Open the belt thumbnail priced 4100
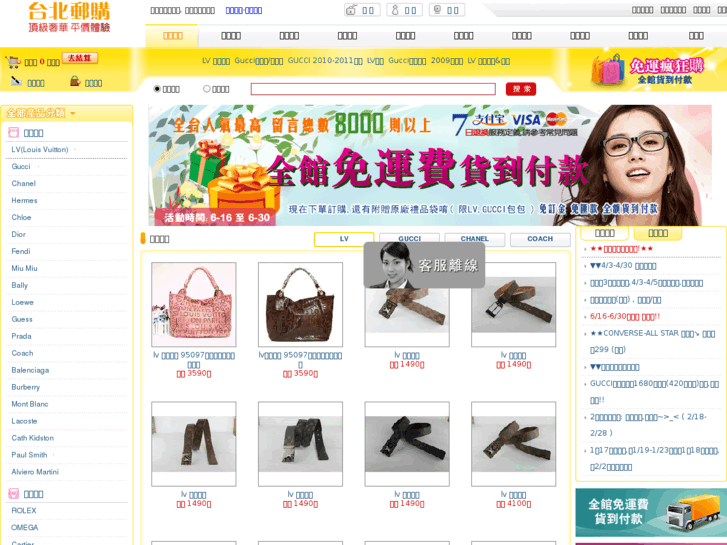The width and height of the screenshot is (727, 545). [514, 444]
